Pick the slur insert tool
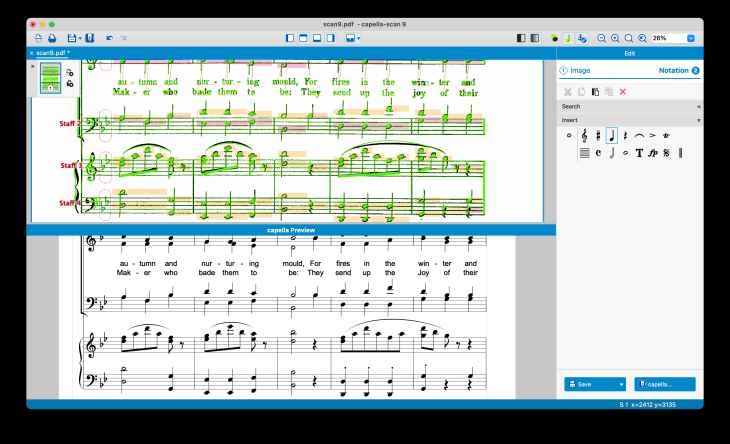The width and height of the screenshot is (730, 444). 639,135
